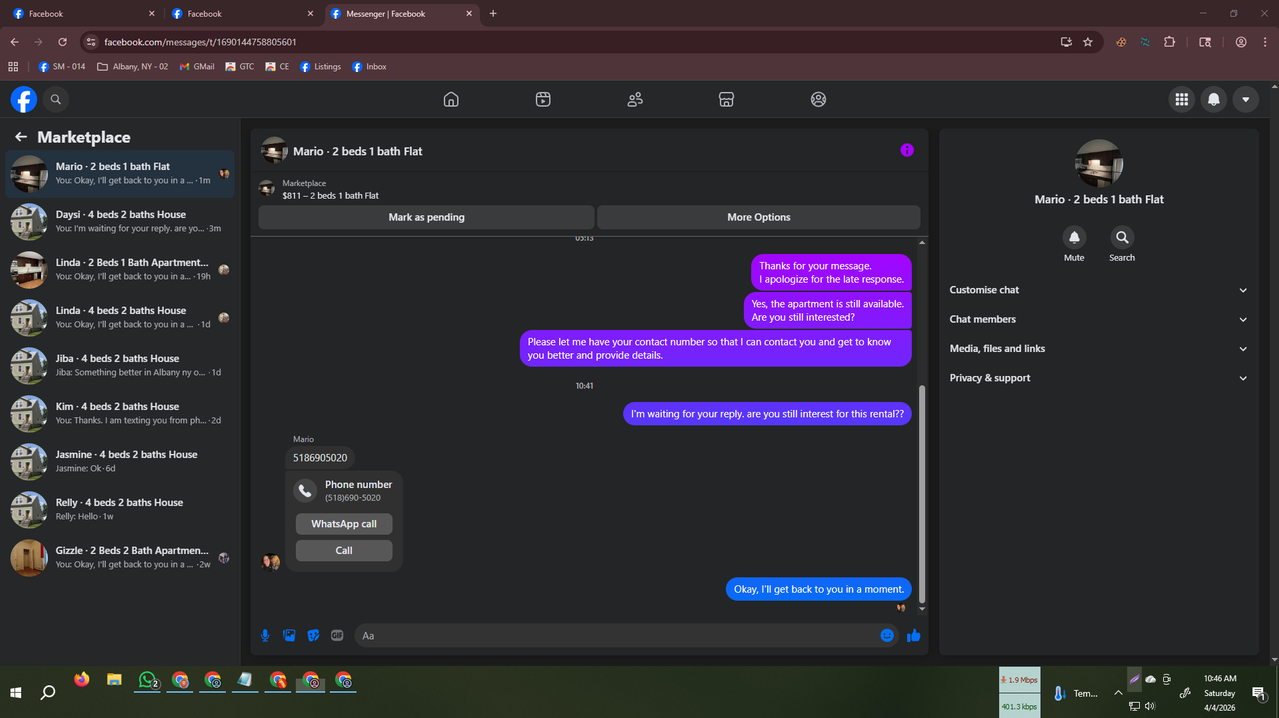This screenshot has width=1279, height=718.
Task: Go back from Marketplace chats list
Action: [21, 137]
